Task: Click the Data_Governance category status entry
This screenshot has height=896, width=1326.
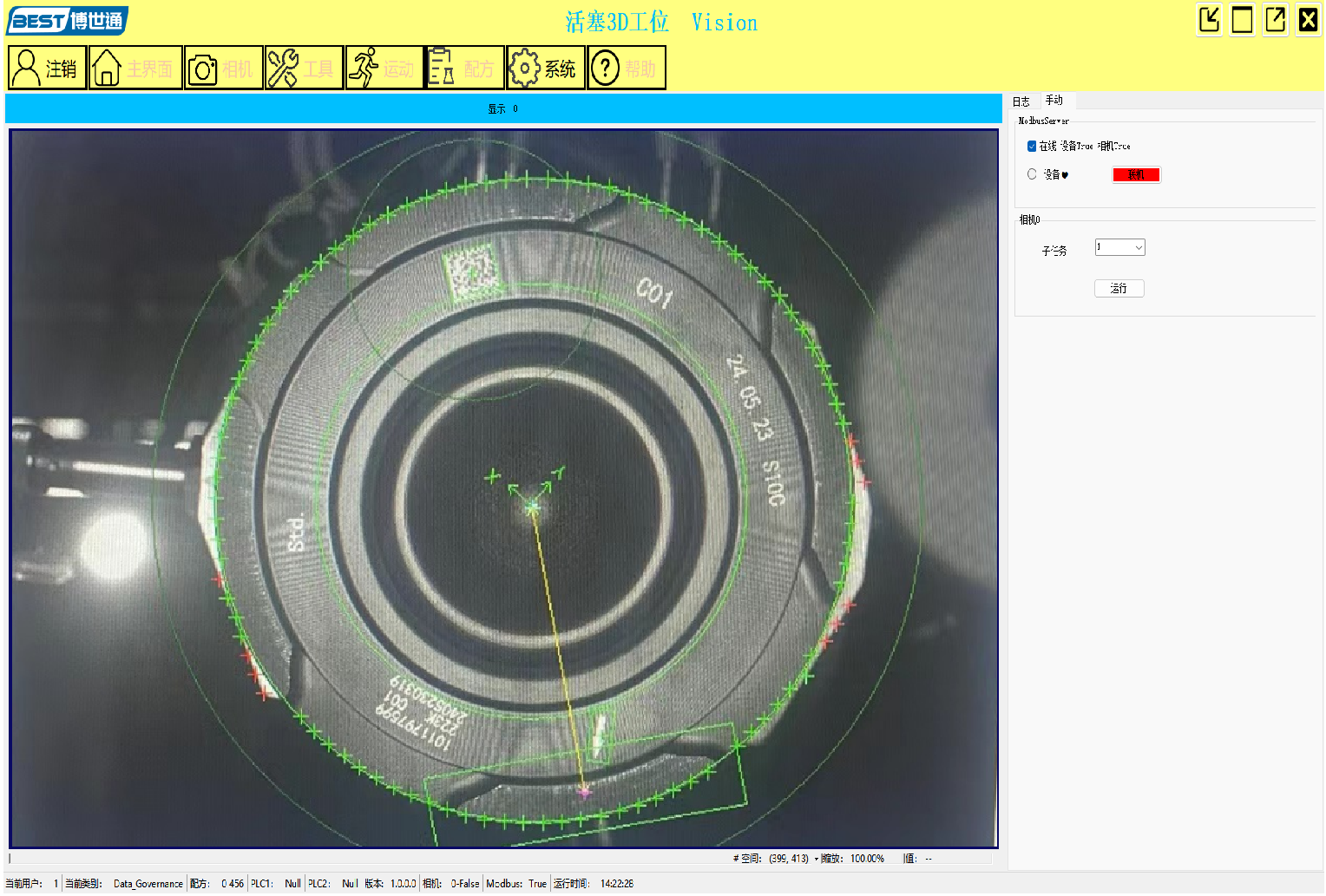Action: coord(124,884)
